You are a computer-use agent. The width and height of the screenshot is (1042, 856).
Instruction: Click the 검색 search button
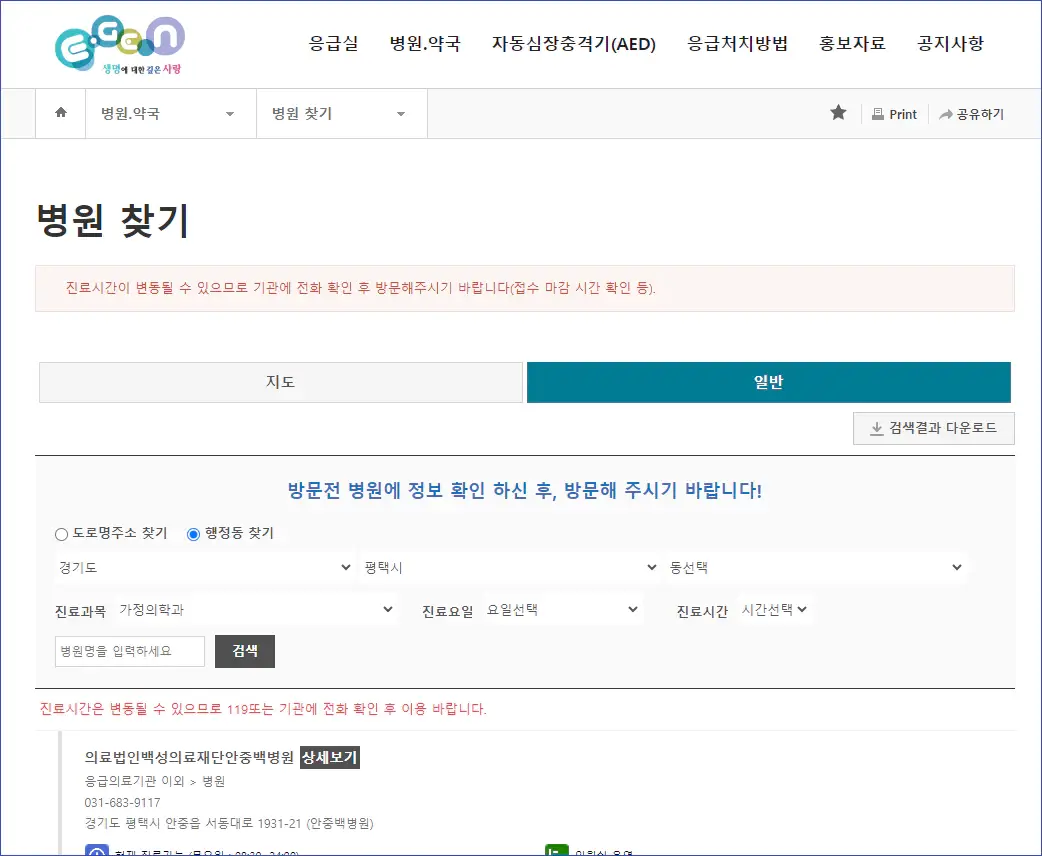pyautogui.click(x=244, y=651)
